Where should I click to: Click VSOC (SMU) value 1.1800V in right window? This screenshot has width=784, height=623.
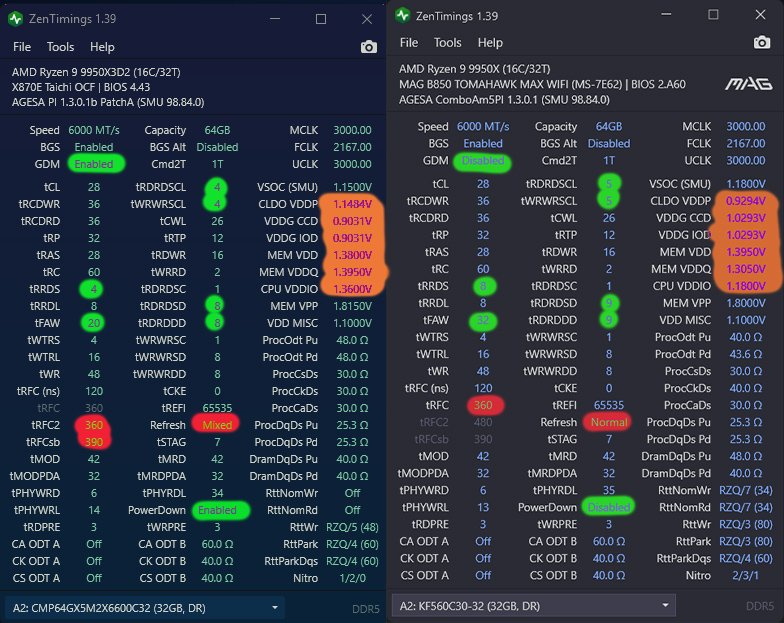point(746,184)
